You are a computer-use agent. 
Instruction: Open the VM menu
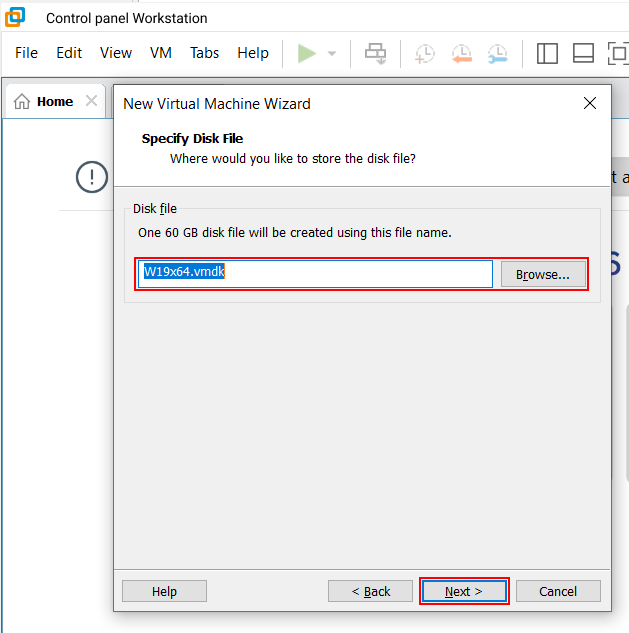[161, 53]
